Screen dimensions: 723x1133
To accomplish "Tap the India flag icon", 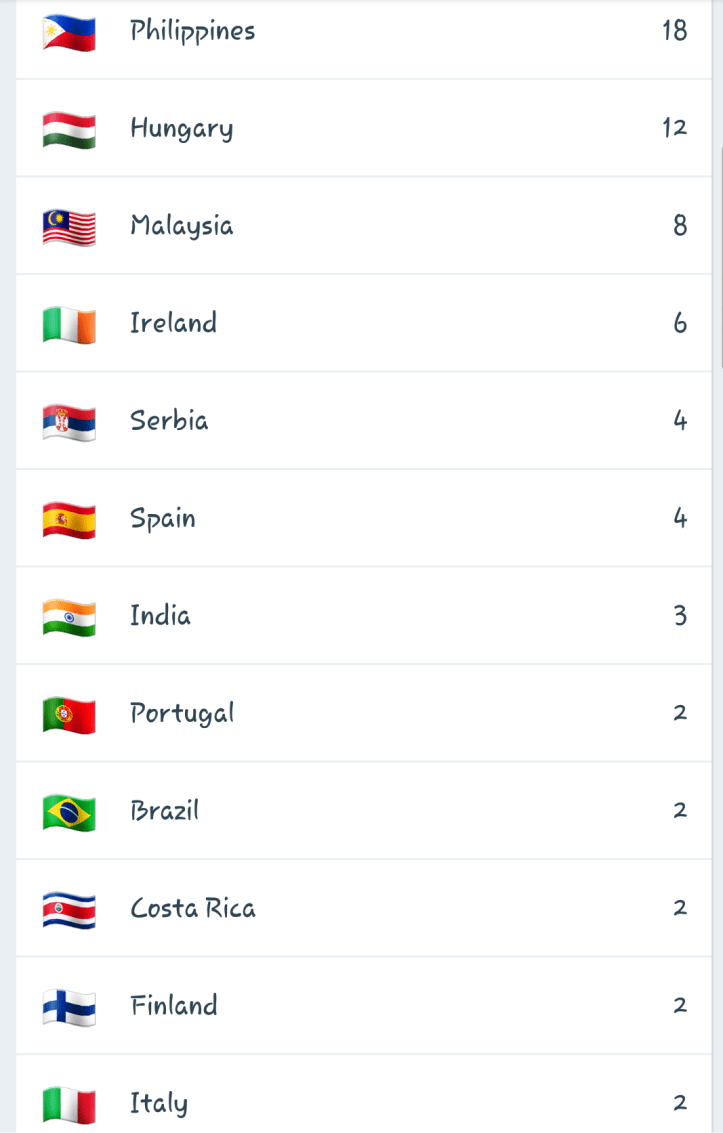I will click(69, 617).
